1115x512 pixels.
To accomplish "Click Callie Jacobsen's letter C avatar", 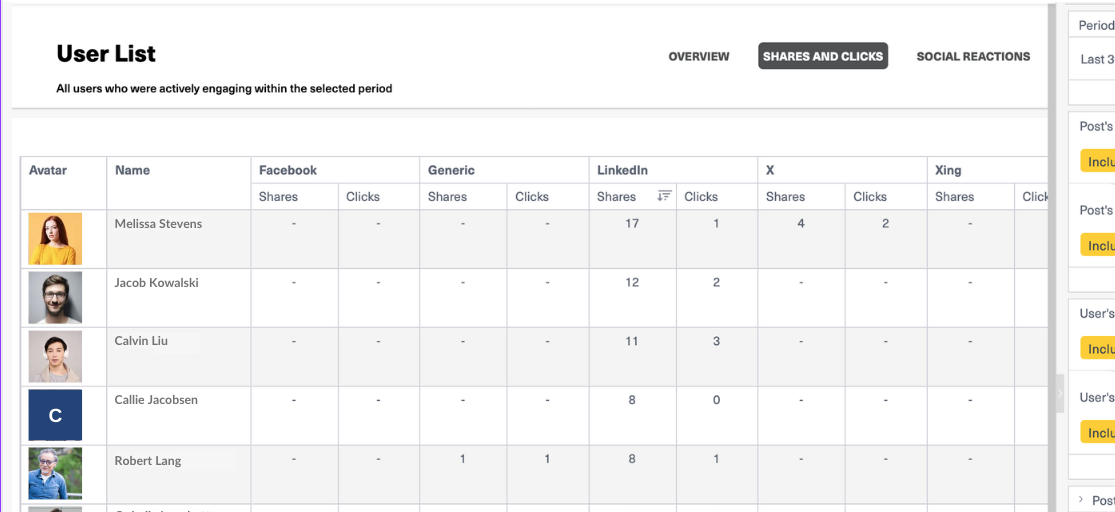I will (x=55, y=415).
